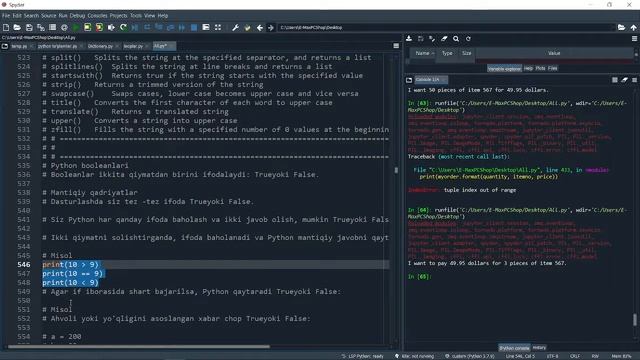Remove all variables with the eraser icon
This screenshot has width=640, height=360.
(x=444, y=39)
